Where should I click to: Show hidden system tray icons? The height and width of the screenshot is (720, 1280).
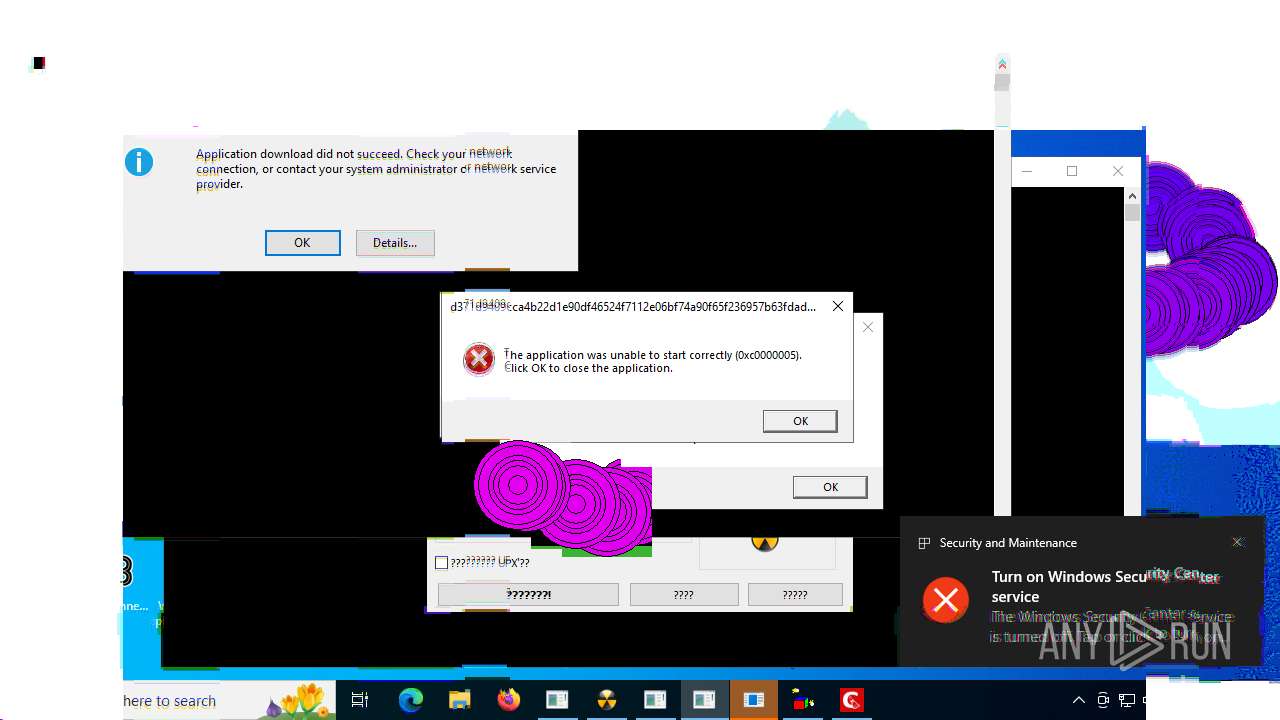coord(1078,701)
